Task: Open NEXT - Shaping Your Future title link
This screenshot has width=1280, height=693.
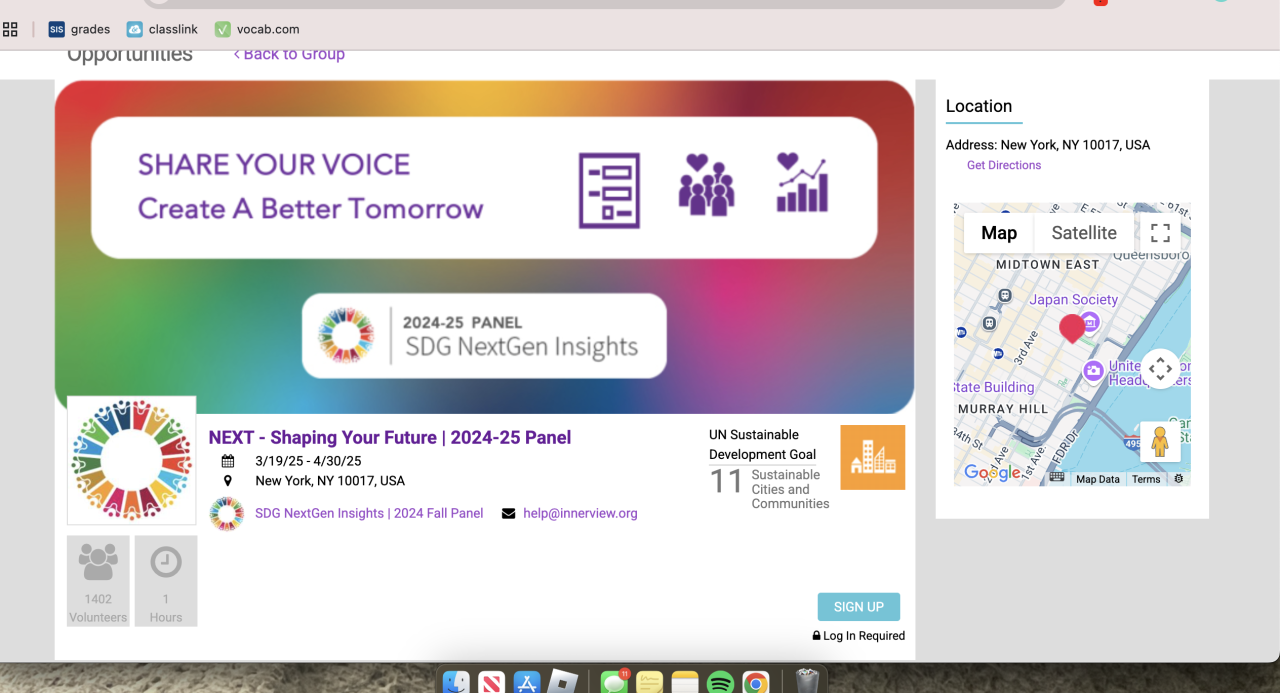Action: click(390, 437)
